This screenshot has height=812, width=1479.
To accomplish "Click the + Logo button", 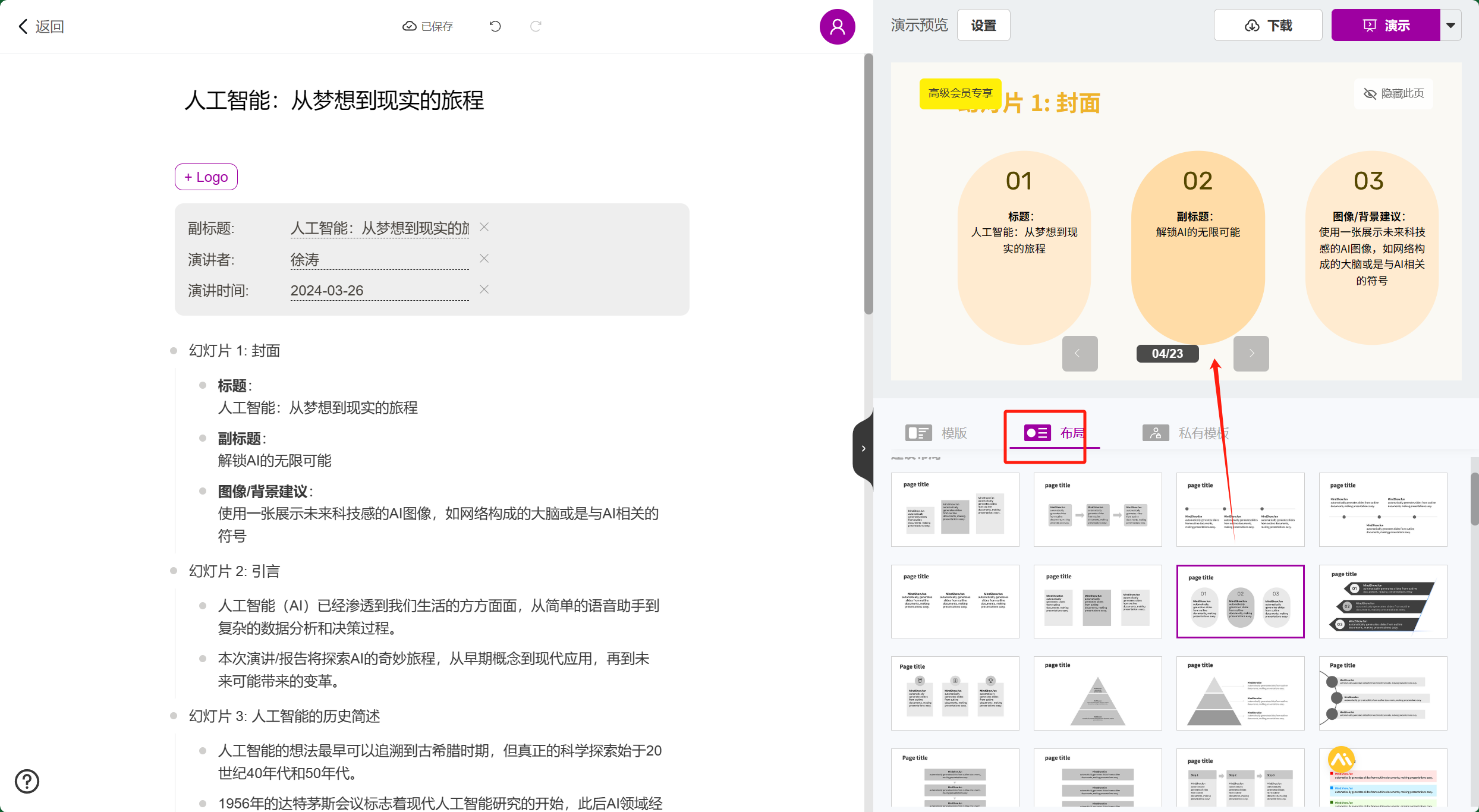I will [x=205, y=177].
